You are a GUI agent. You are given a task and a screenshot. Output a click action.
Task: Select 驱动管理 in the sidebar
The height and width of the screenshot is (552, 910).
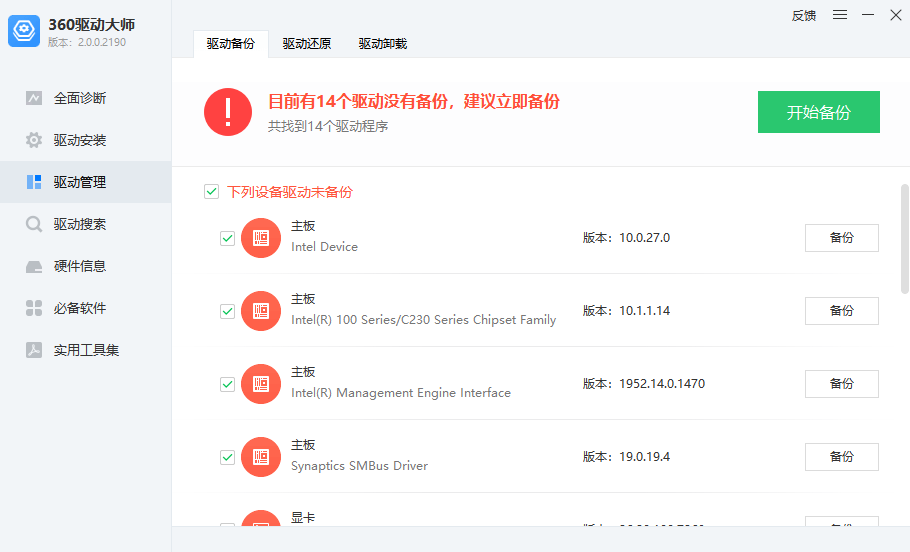[85, 182]
